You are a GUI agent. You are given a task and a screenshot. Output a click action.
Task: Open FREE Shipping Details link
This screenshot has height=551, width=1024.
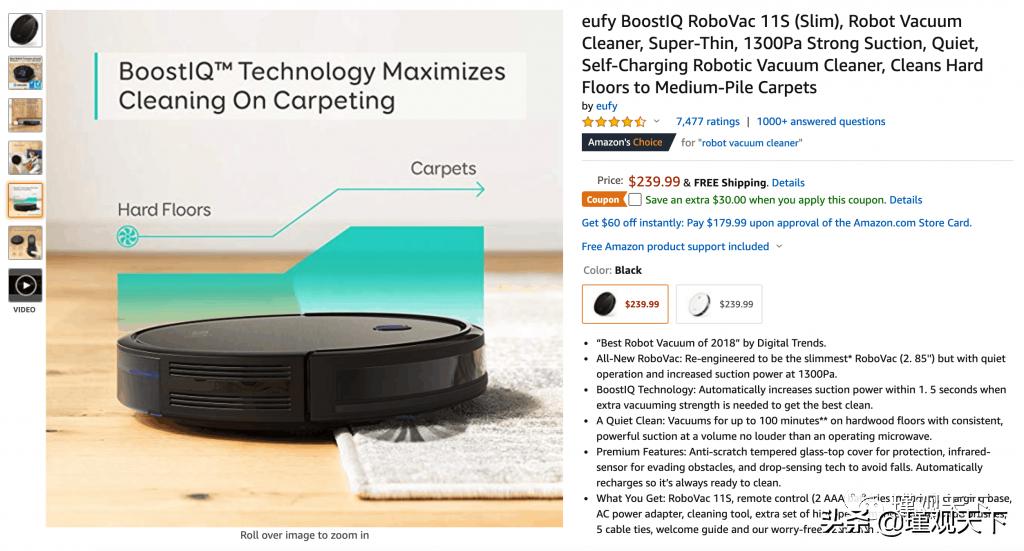point(788,183)
